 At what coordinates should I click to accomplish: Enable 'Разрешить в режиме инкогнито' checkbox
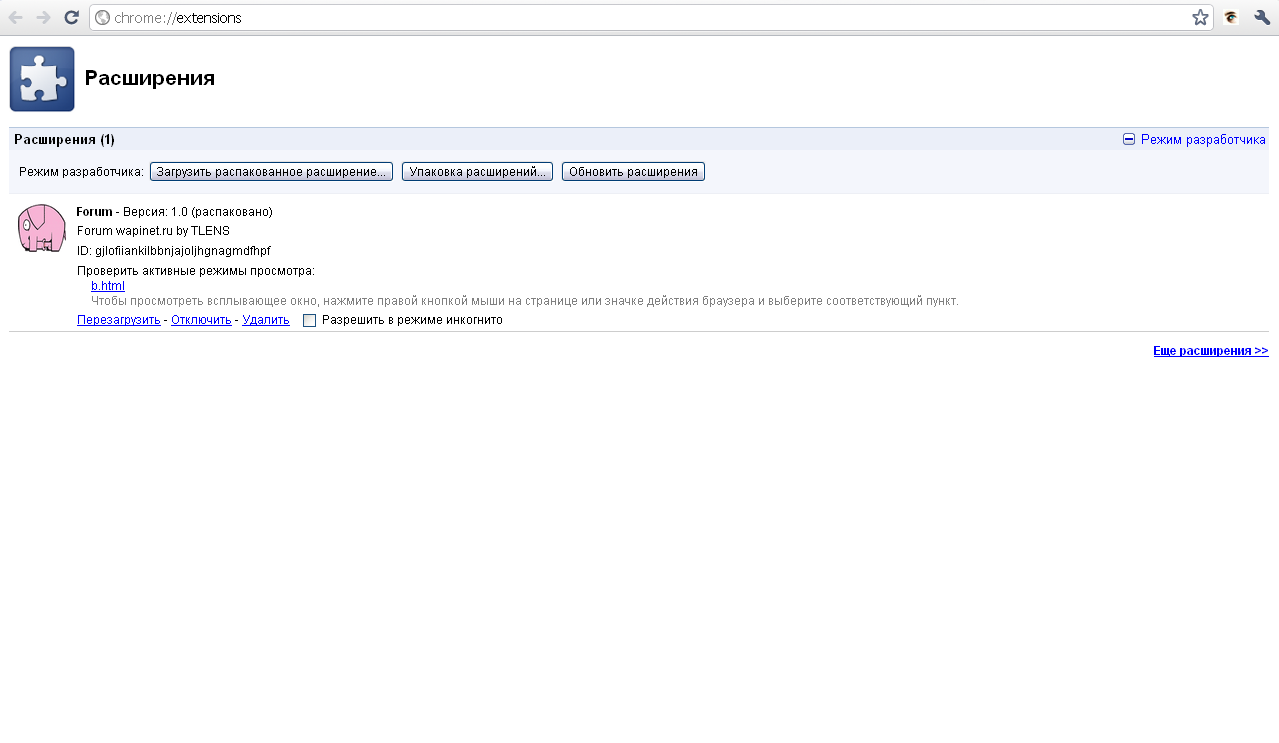310,320
